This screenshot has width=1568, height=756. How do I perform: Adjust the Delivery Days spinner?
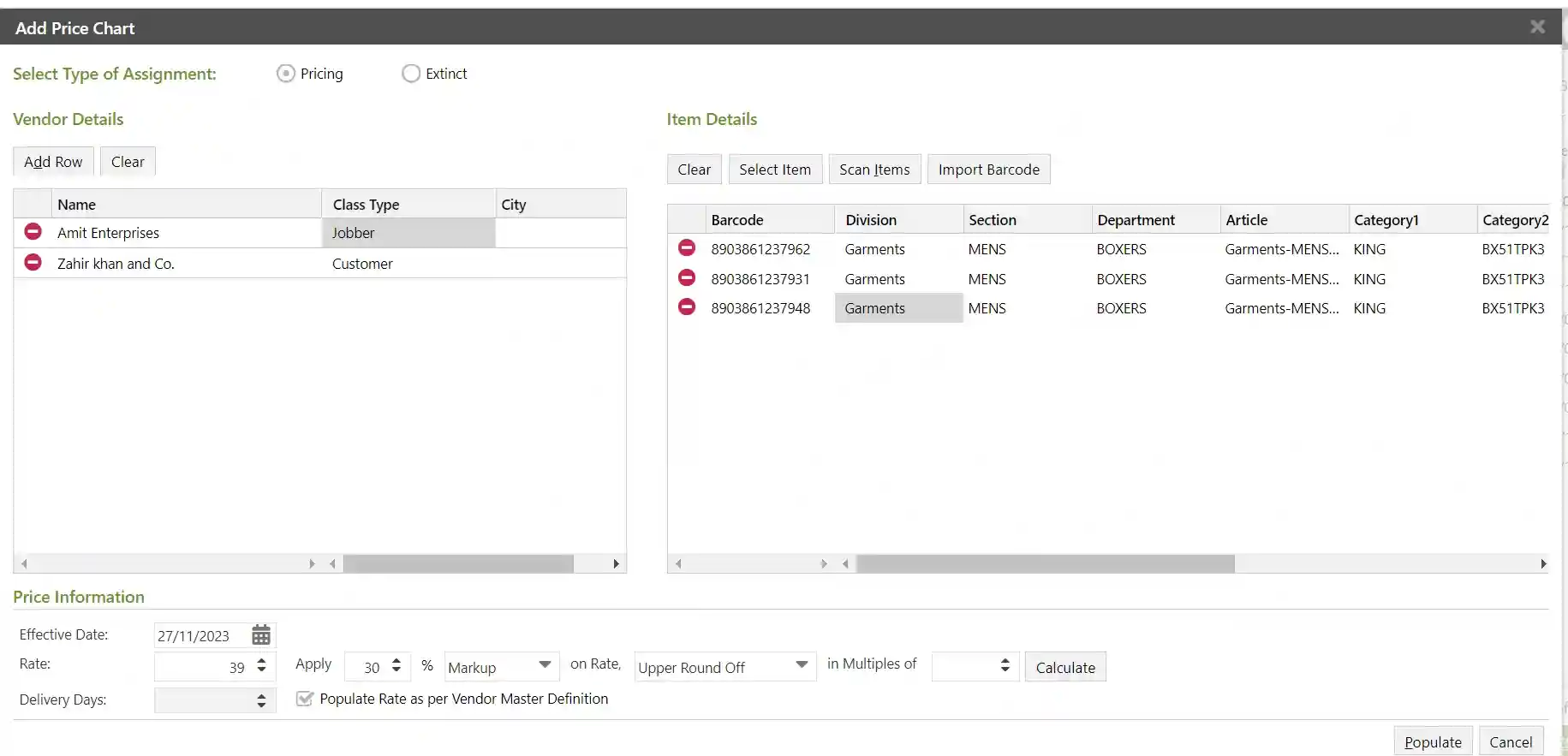click(262, 701)
